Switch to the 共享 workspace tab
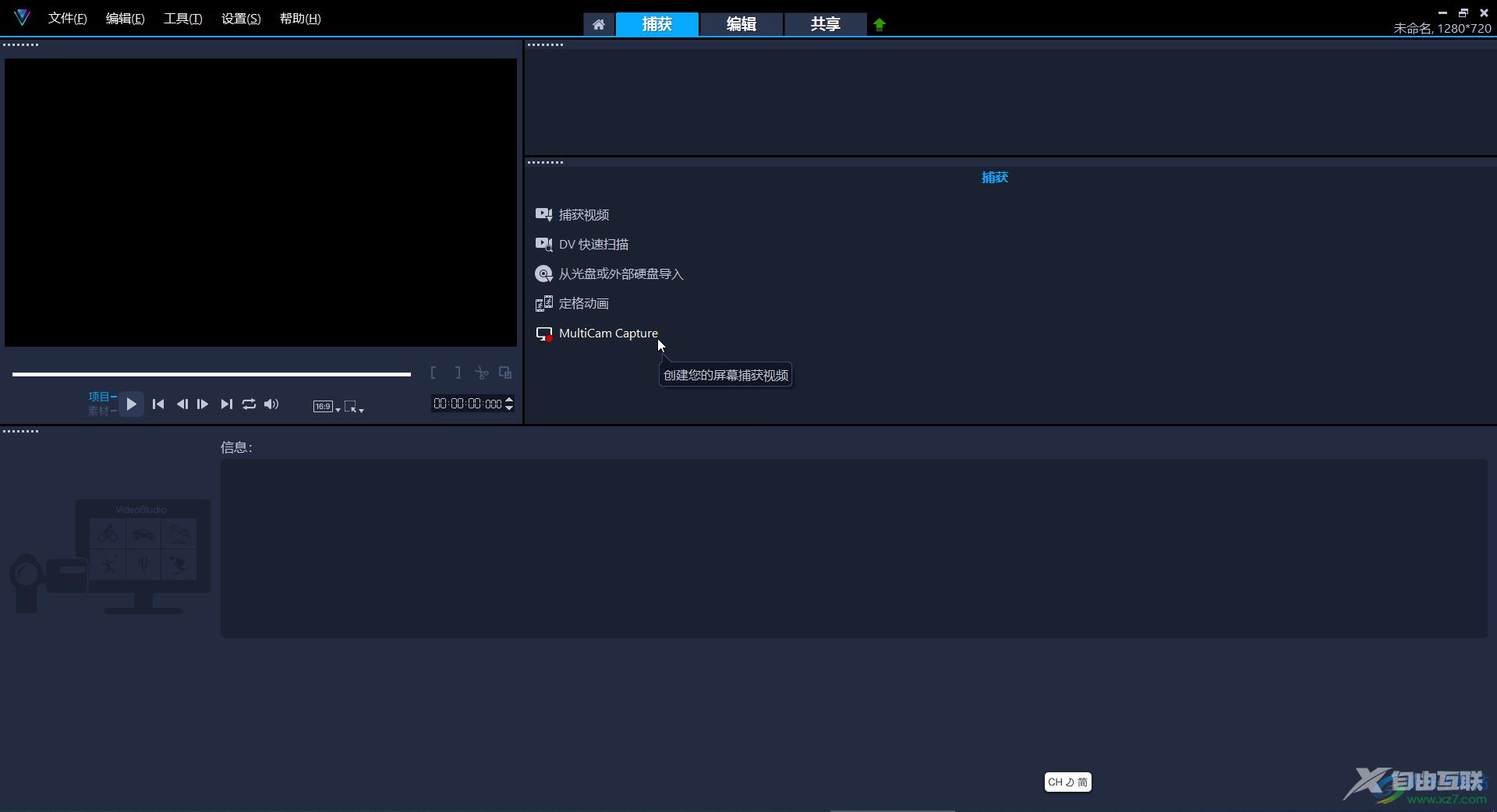 click(x=825, y=24)
